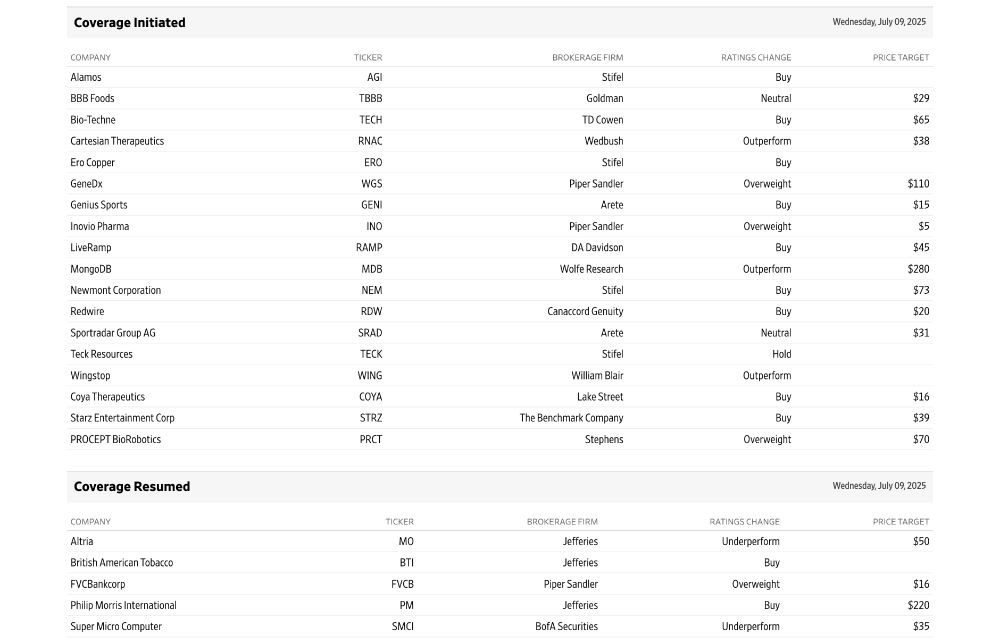The height and width of the screenshot is (644, 1000).
Task: Open Newmont Corporation's entry
Action: pyautogui.click(x=115, y=290)
